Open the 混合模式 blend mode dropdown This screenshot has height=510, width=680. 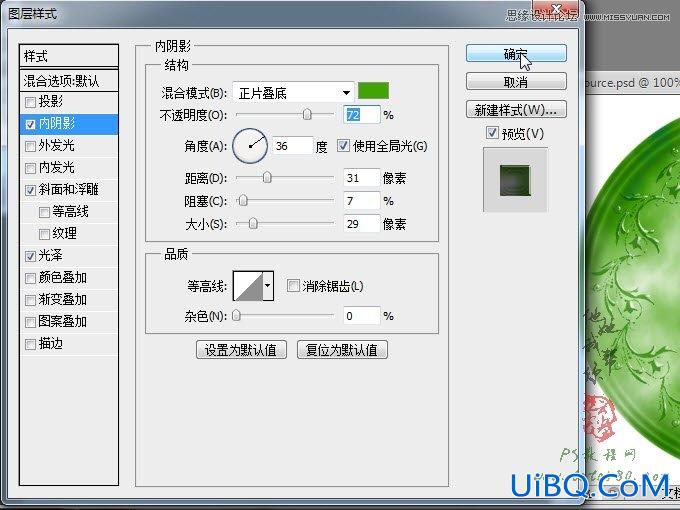[x=294, y=93]
